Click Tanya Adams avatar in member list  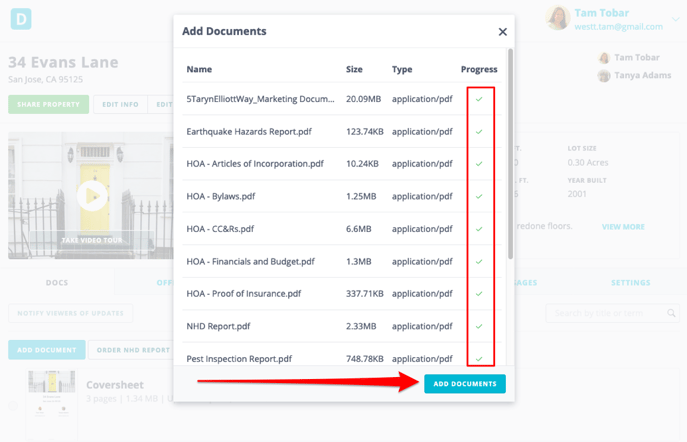[604, 76]
